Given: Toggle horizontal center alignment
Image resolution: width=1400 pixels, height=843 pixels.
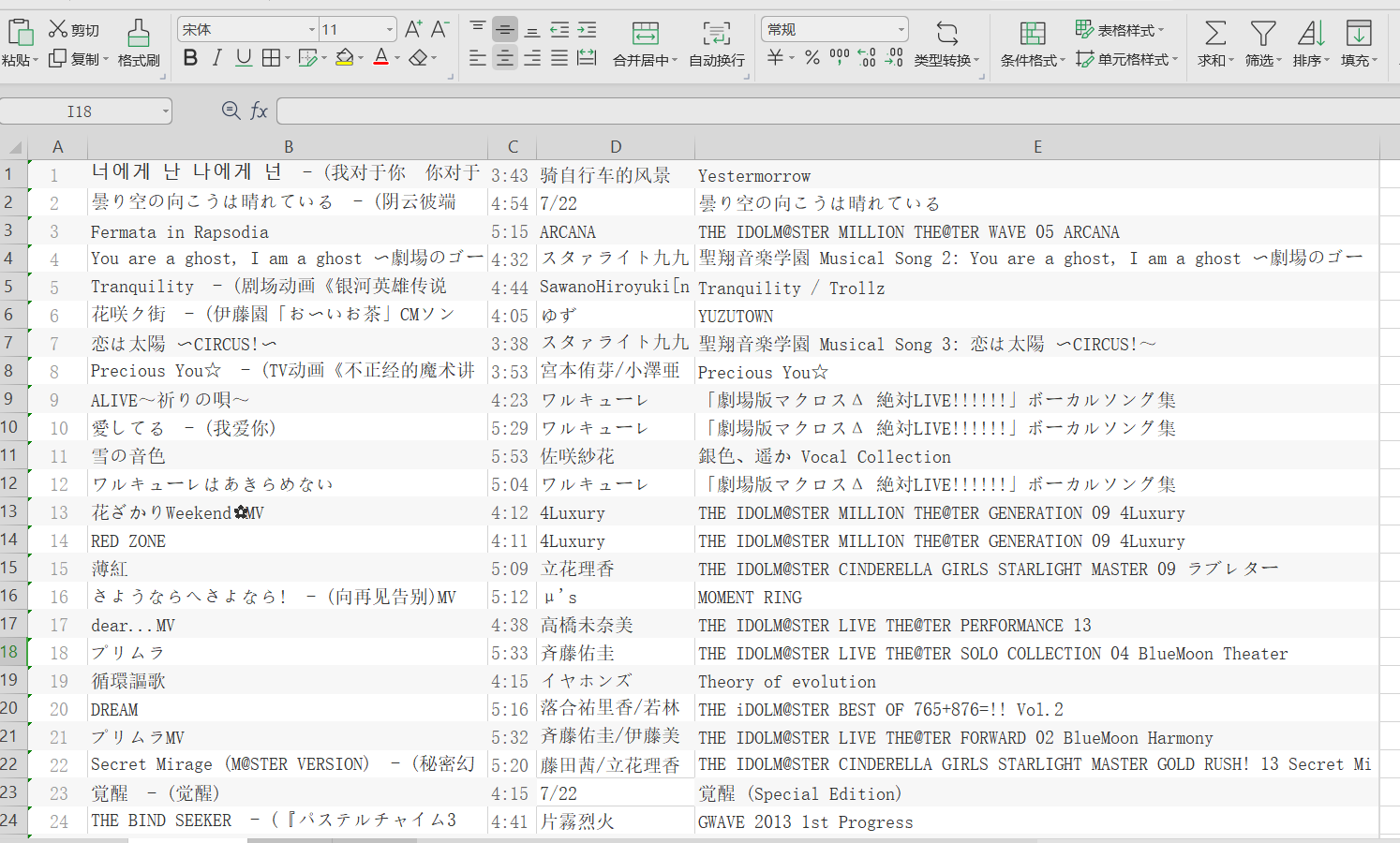Looking at the screenshot, I should (505, 58).
